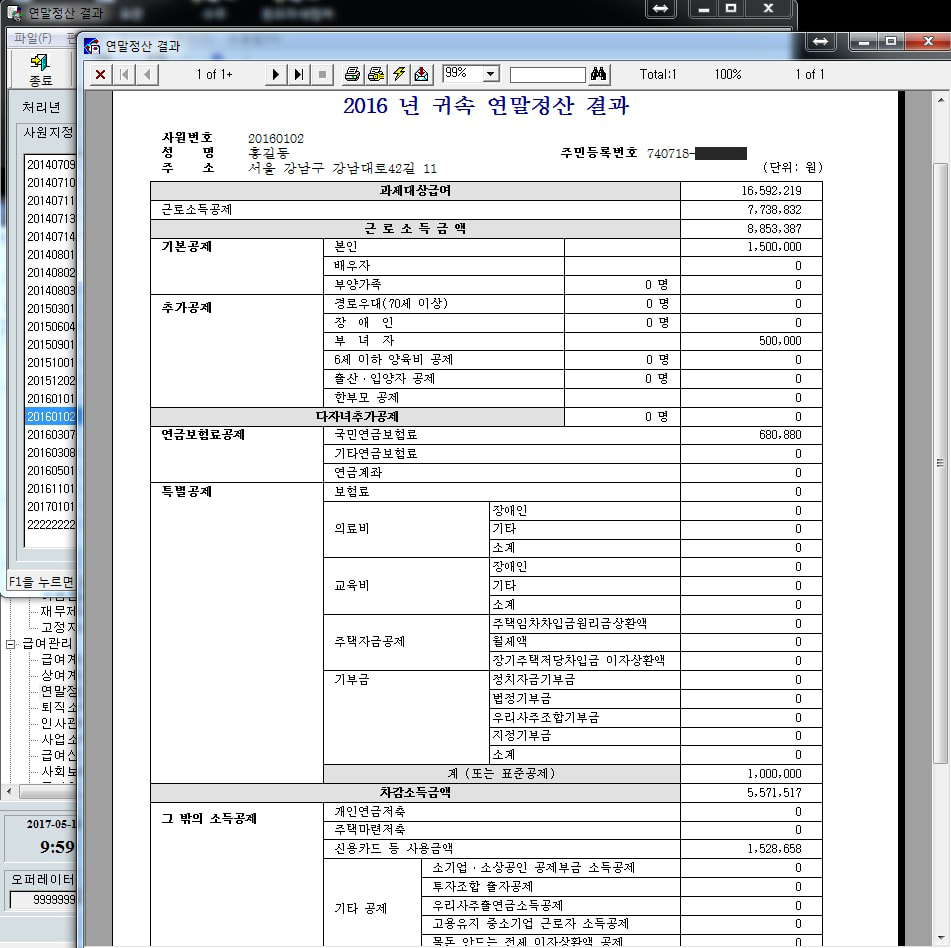
Task: Click the binoculars Search text icon
Action: tap(599, 74)
